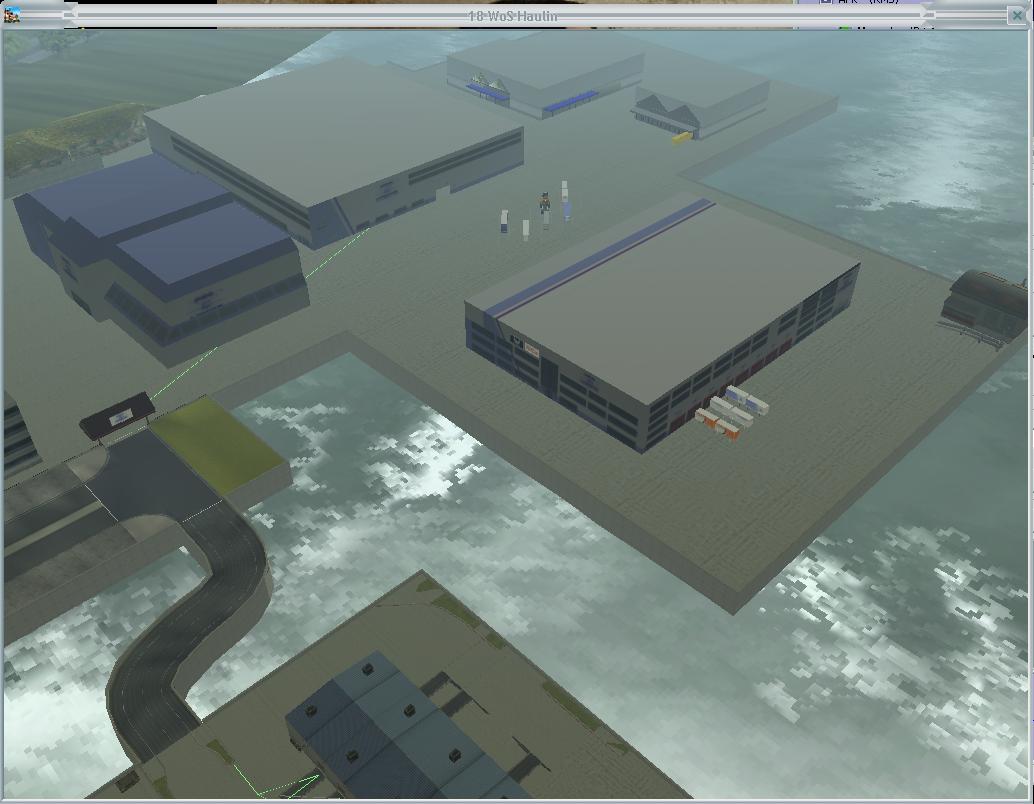Close the 18 WoS Haulin window
1034x804 pixels.
(1019, 15)
